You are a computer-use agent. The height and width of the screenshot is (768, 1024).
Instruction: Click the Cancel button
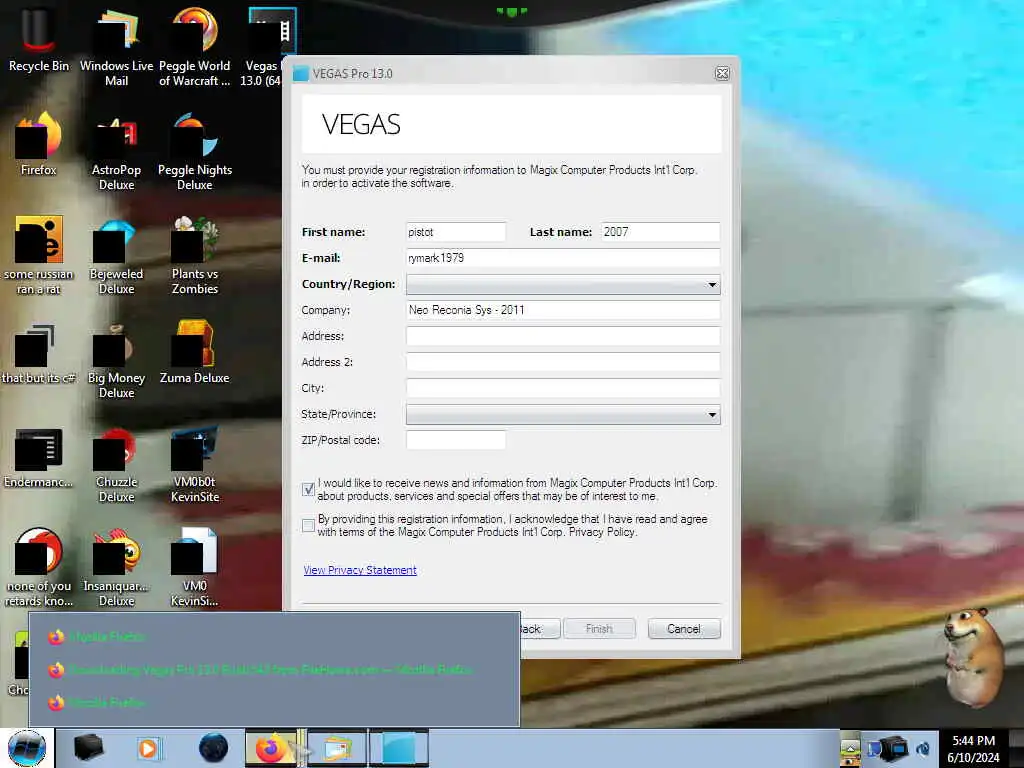coord(684,629)
